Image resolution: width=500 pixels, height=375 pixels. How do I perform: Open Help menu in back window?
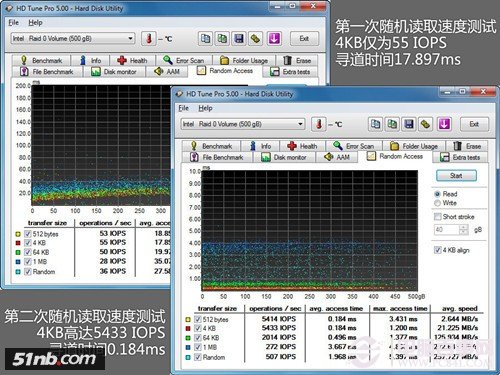point(35,22)
